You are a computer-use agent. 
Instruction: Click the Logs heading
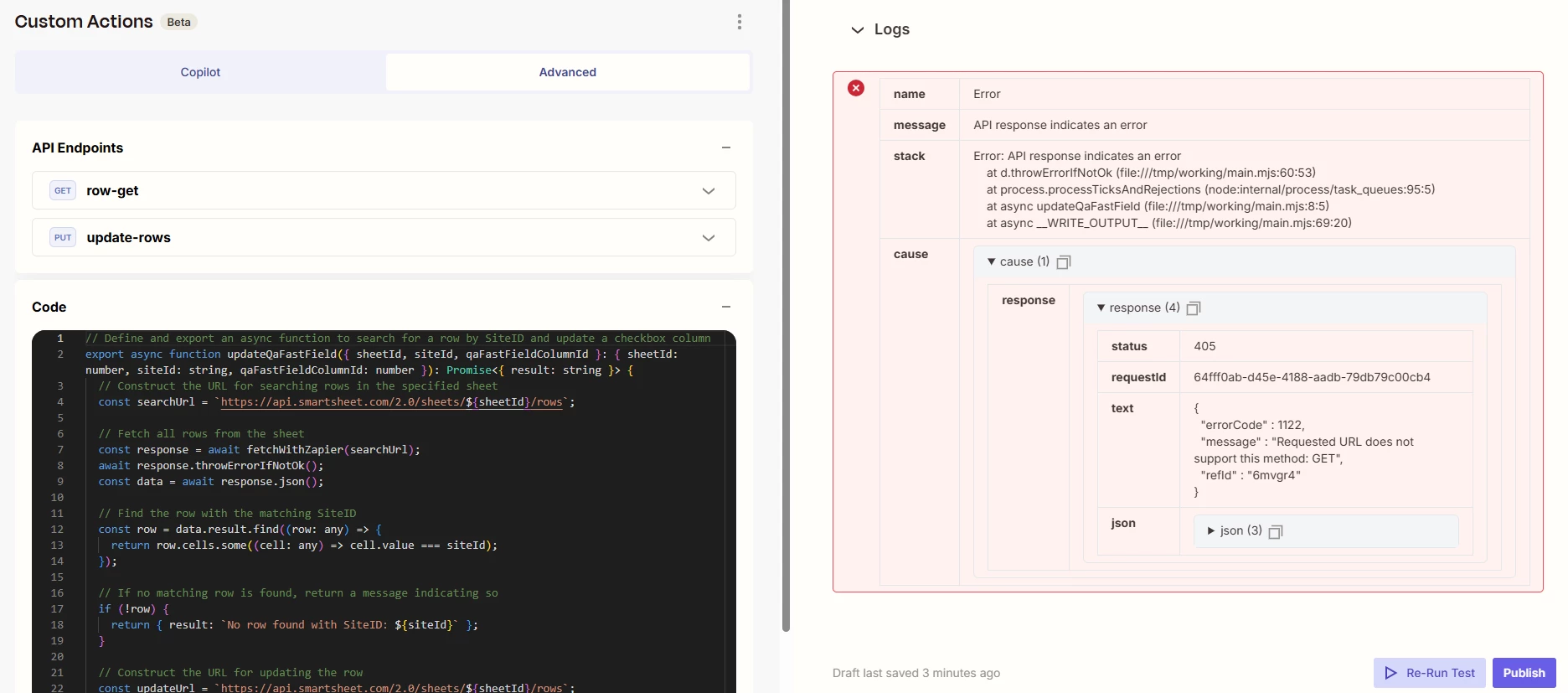891,29
